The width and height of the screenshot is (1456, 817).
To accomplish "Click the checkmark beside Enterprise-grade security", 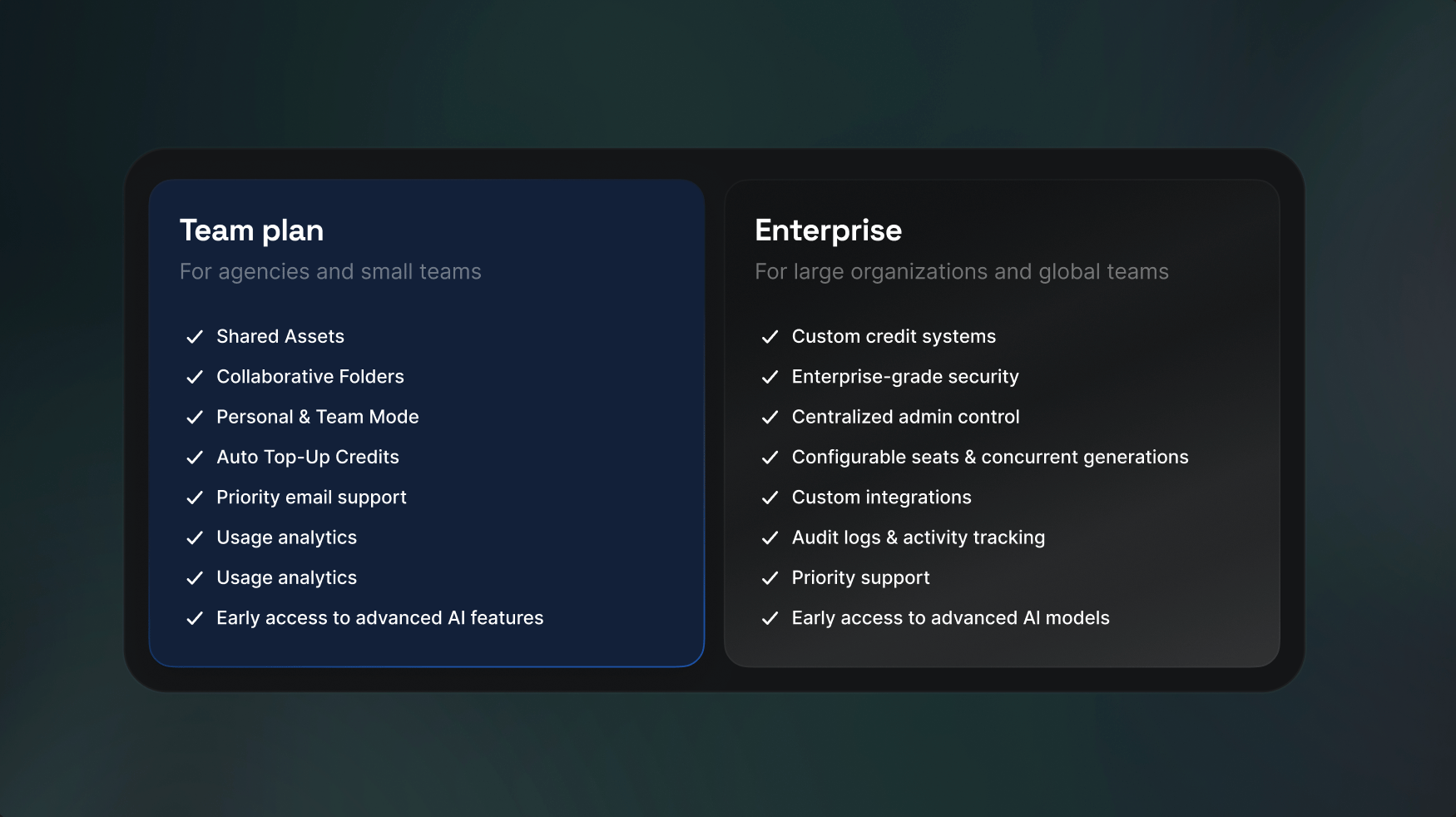I will click(770, 377).
